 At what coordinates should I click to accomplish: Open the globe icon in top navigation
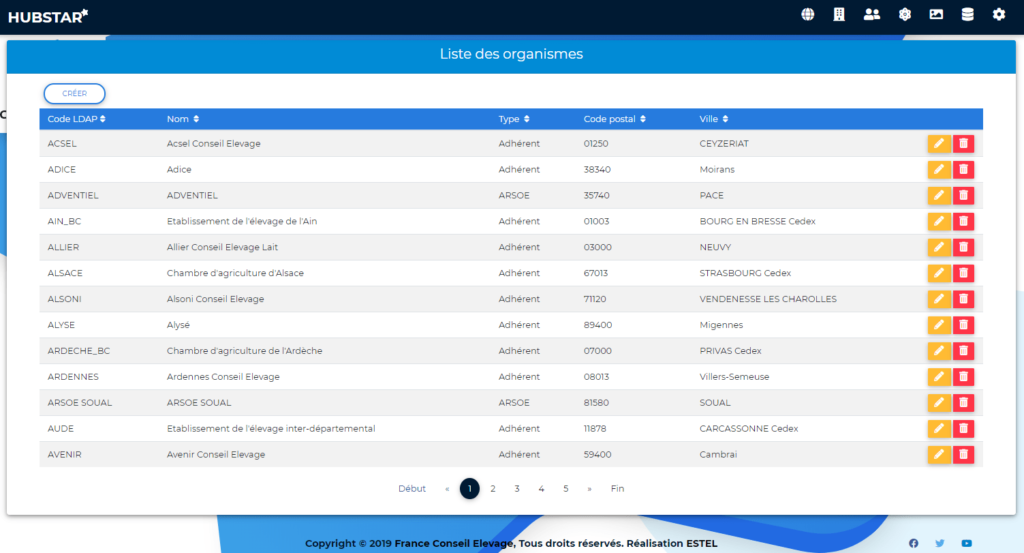pyautogui.click(x=808, y=14)
